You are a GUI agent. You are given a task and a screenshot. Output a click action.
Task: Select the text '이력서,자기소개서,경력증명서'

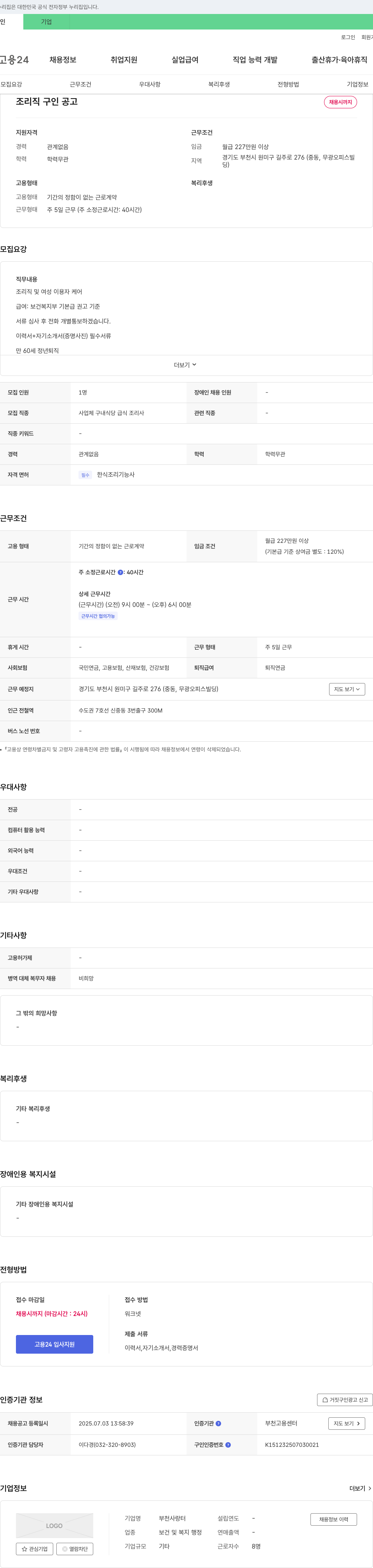point(162,1348)
